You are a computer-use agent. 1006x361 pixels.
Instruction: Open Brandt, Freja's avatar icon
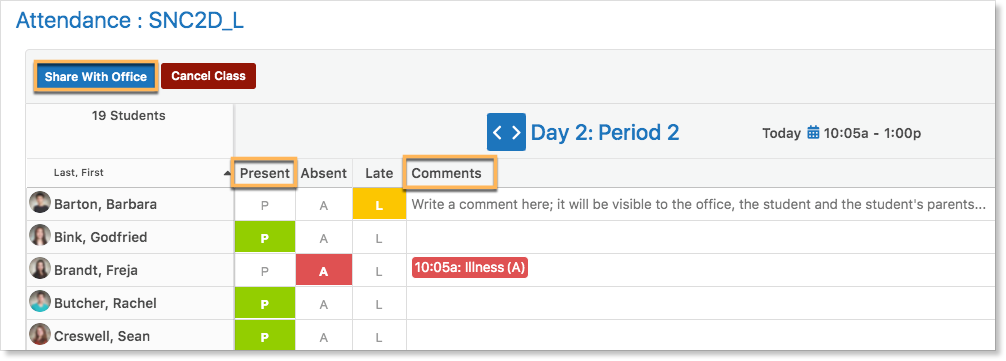click(x=40, y=269)
